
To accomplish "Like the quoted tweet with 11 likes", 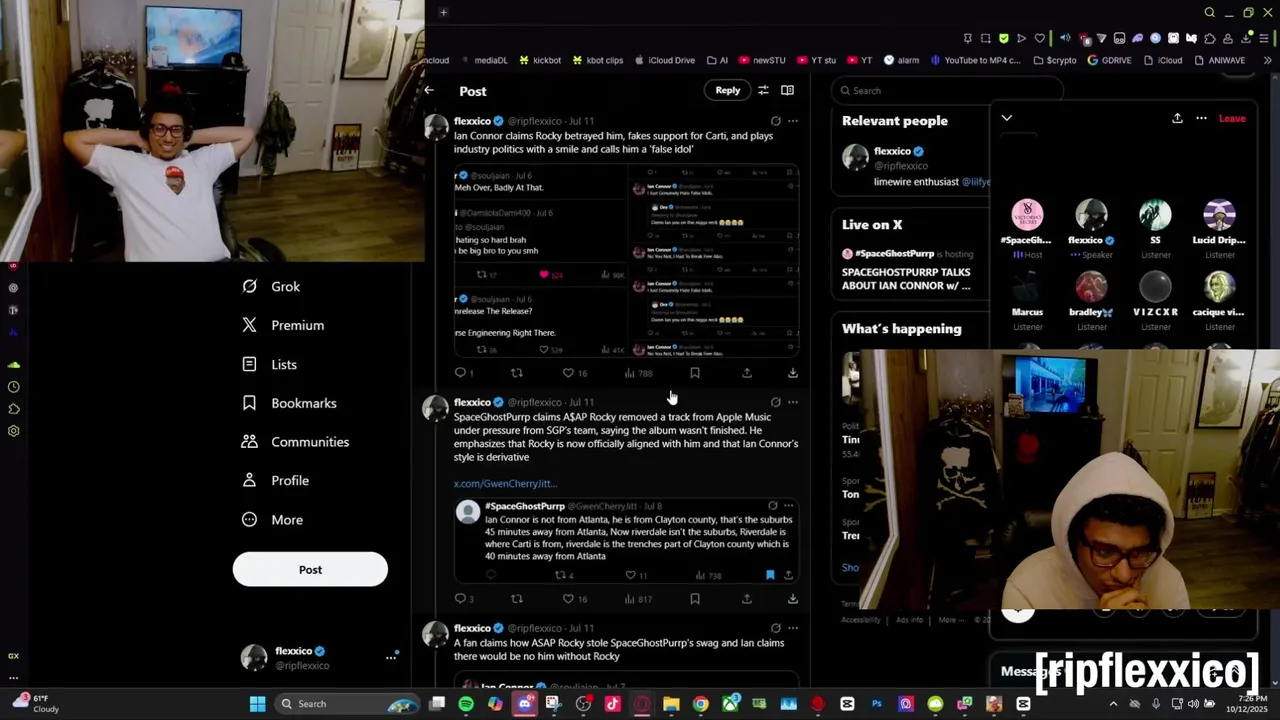I will pos(636,575).
